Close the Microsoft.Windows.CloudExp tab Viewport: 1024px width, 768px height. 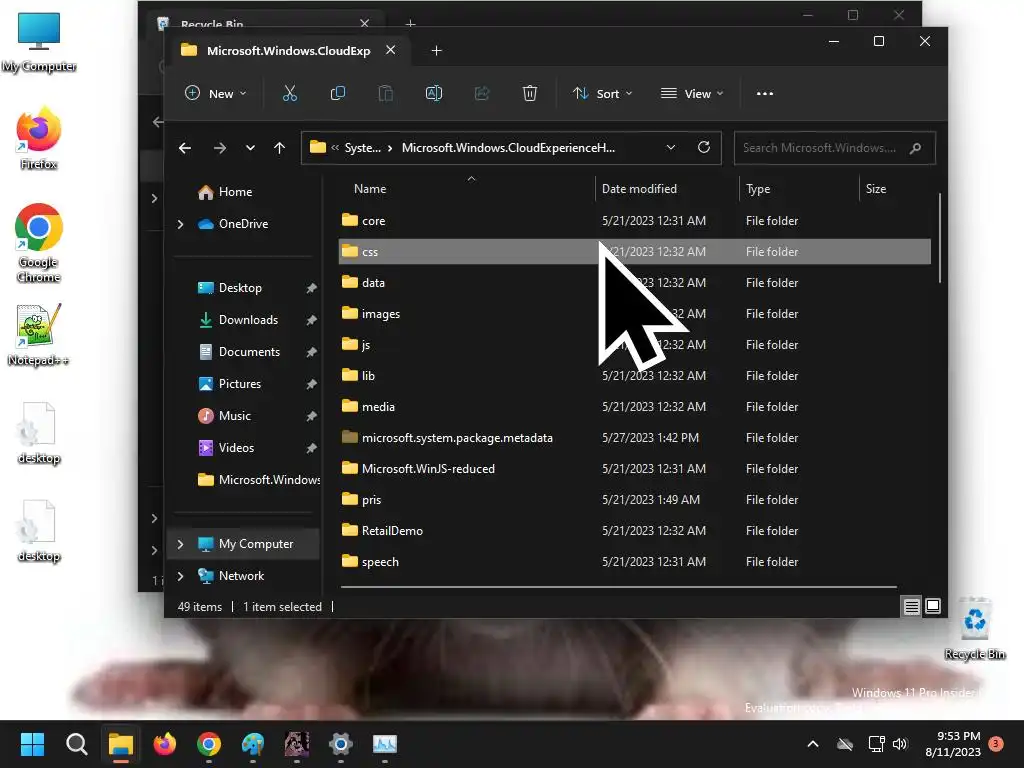point(391,50)
